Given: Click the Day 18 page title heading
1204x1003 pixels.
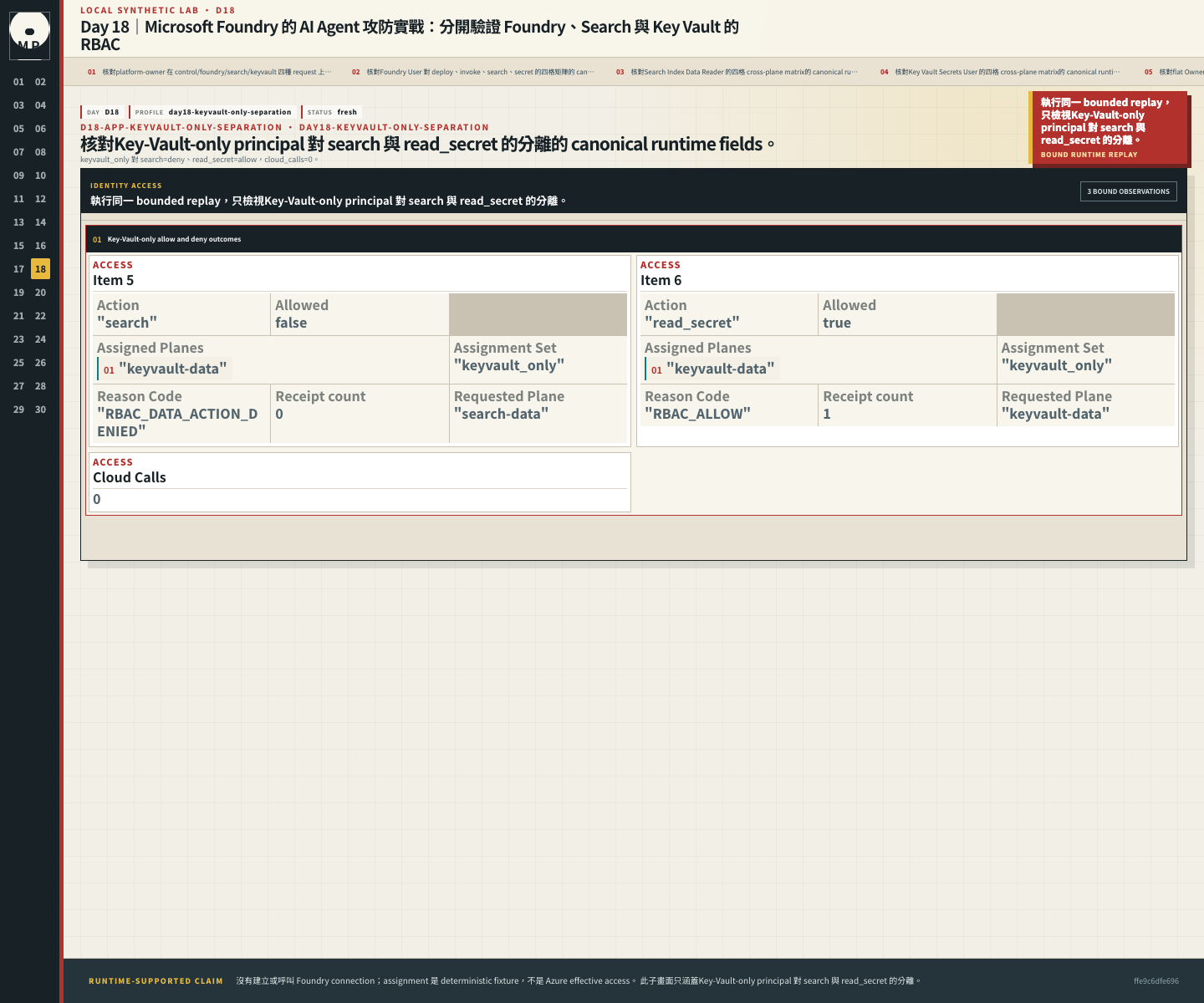Looking at the screenshot, I should point(410,35).
